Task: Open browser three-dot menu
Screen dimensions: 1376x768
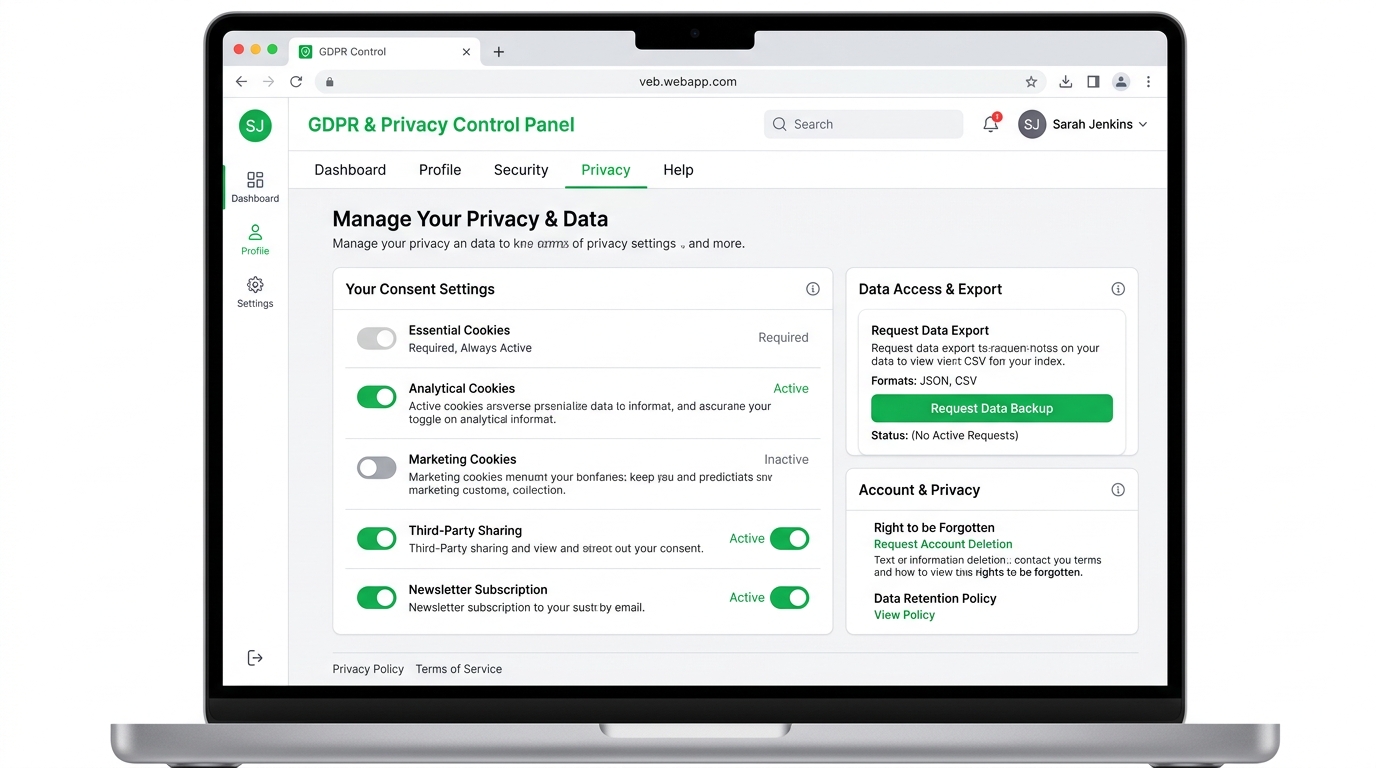Action: (x=1148, y=82)
